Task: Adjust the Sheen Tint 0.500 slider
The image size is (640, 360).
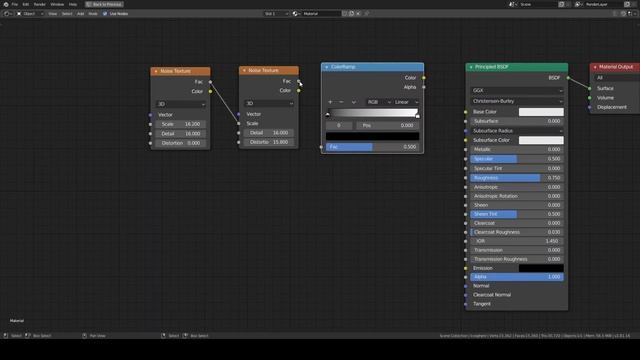Action: tap(517, 214)
